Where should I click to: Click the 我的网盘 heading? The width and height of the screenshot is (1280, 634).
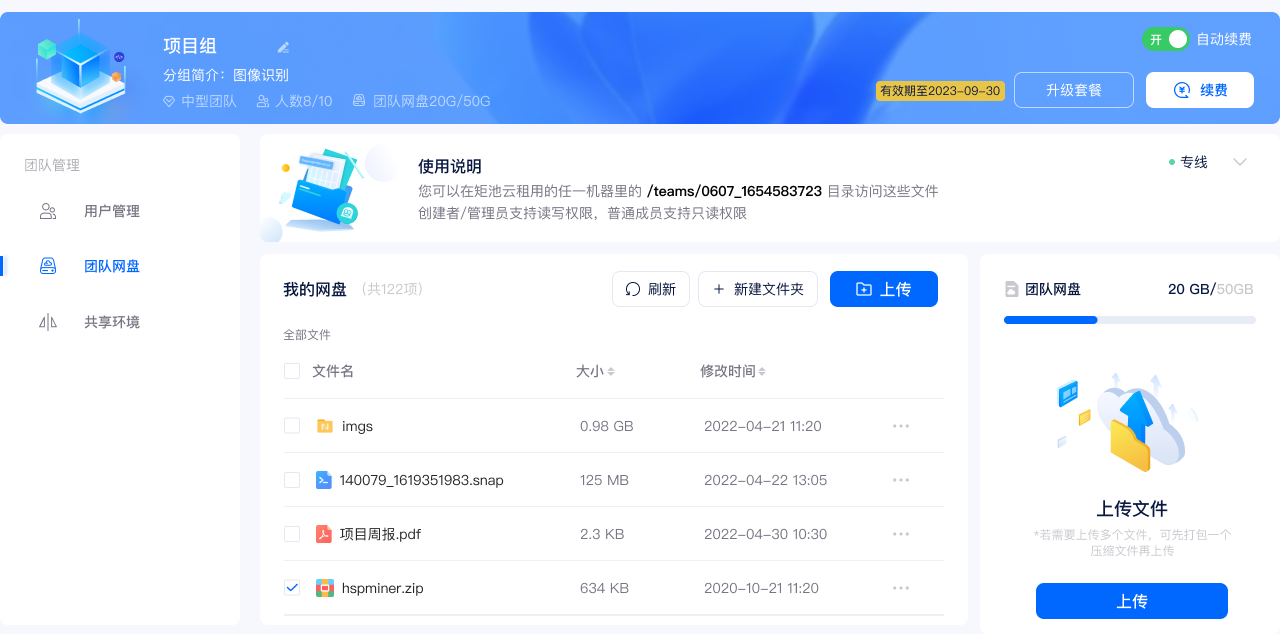(x=315, y=289)
